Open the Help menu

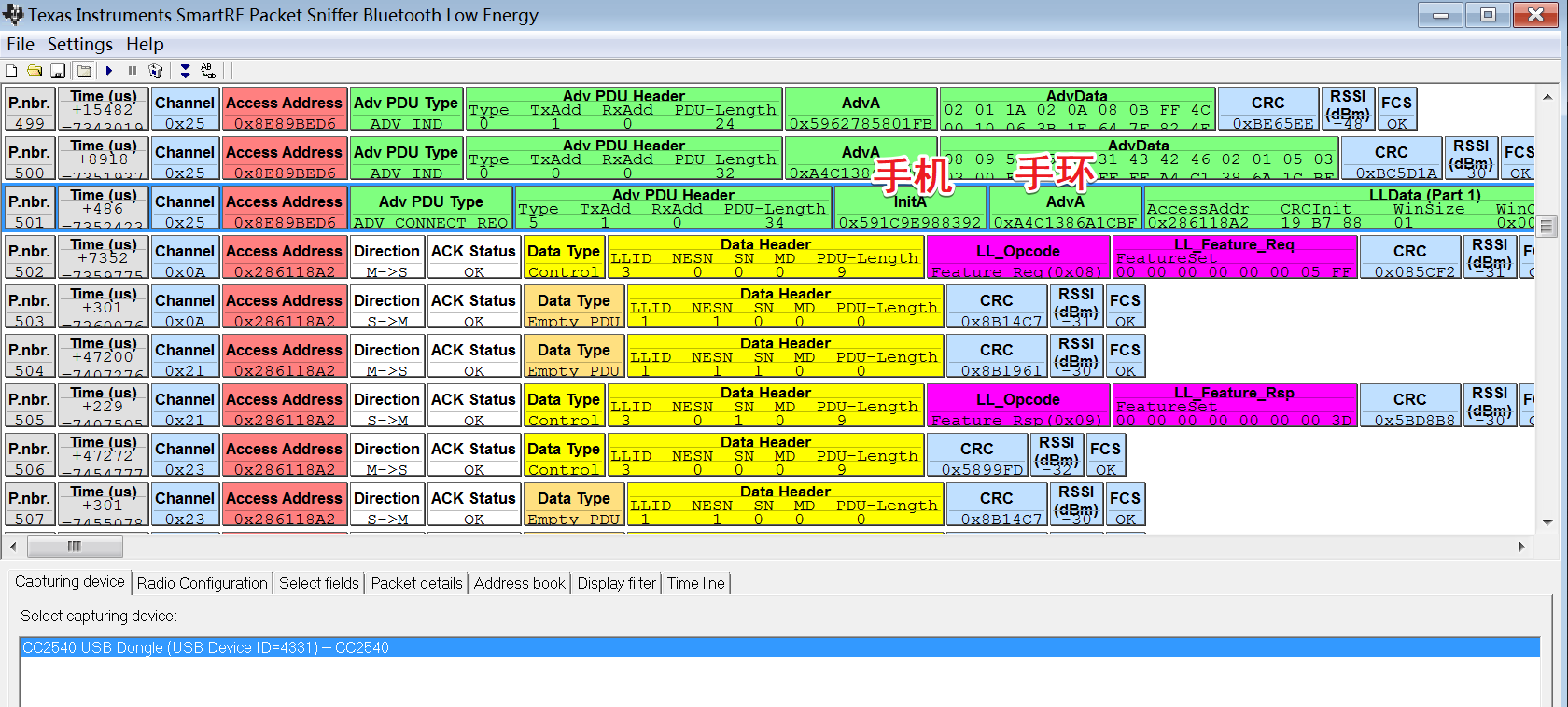tap(145, 44)
